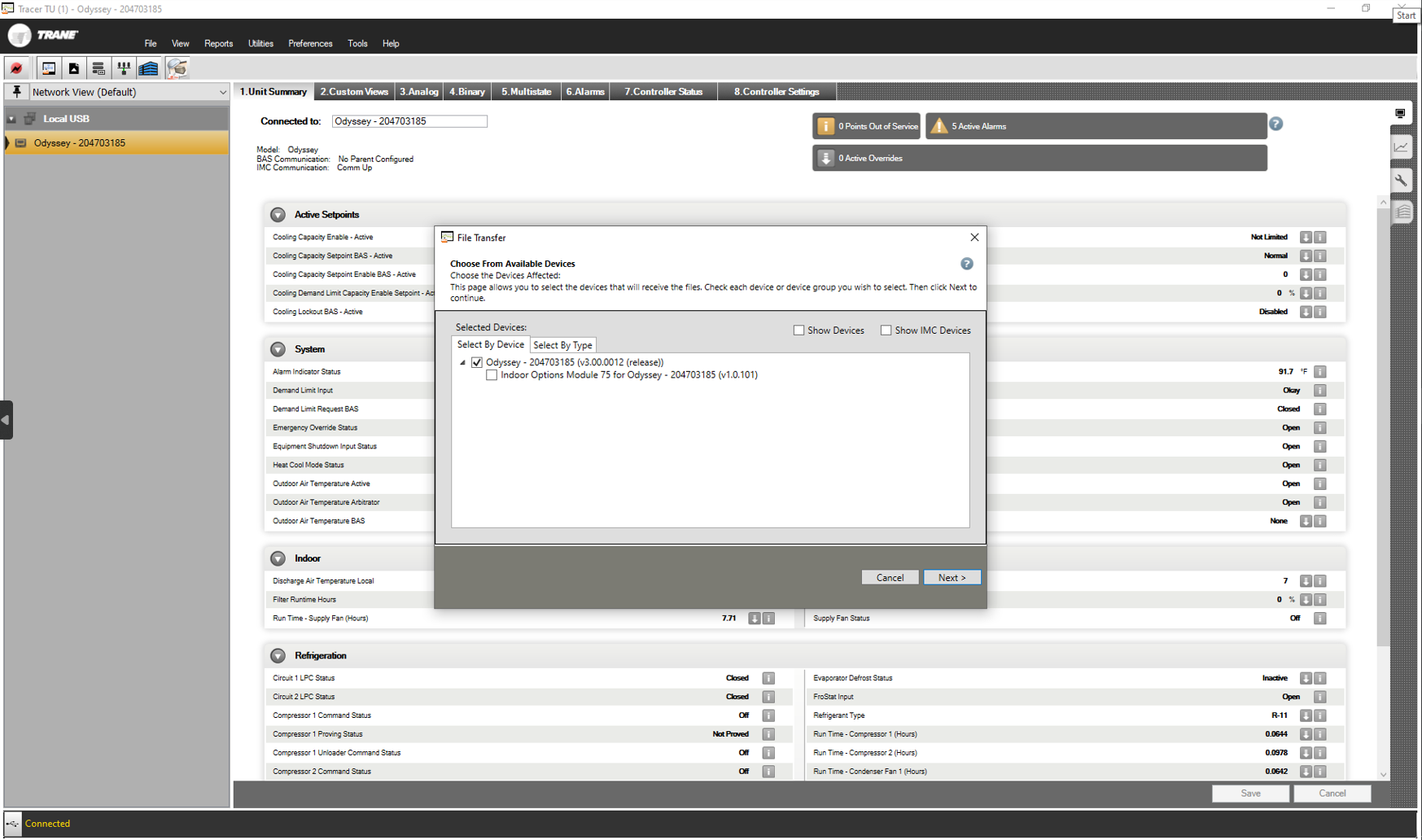This screenshot has width=1422, height=840.
Task: Click the scroll down arrow of summary panel
Action: pos(1383,775)
